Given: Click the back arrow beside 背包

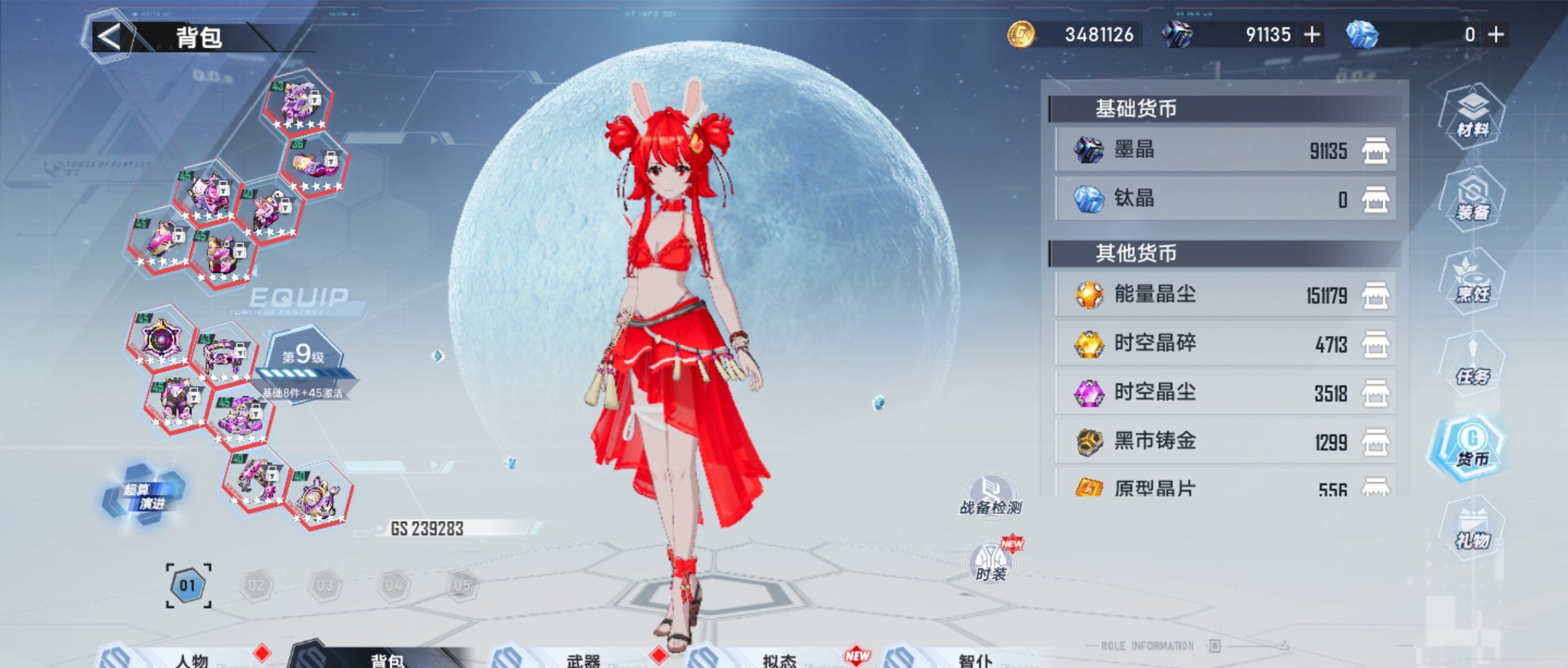Looking at the screenshot, I should point(109,37).
